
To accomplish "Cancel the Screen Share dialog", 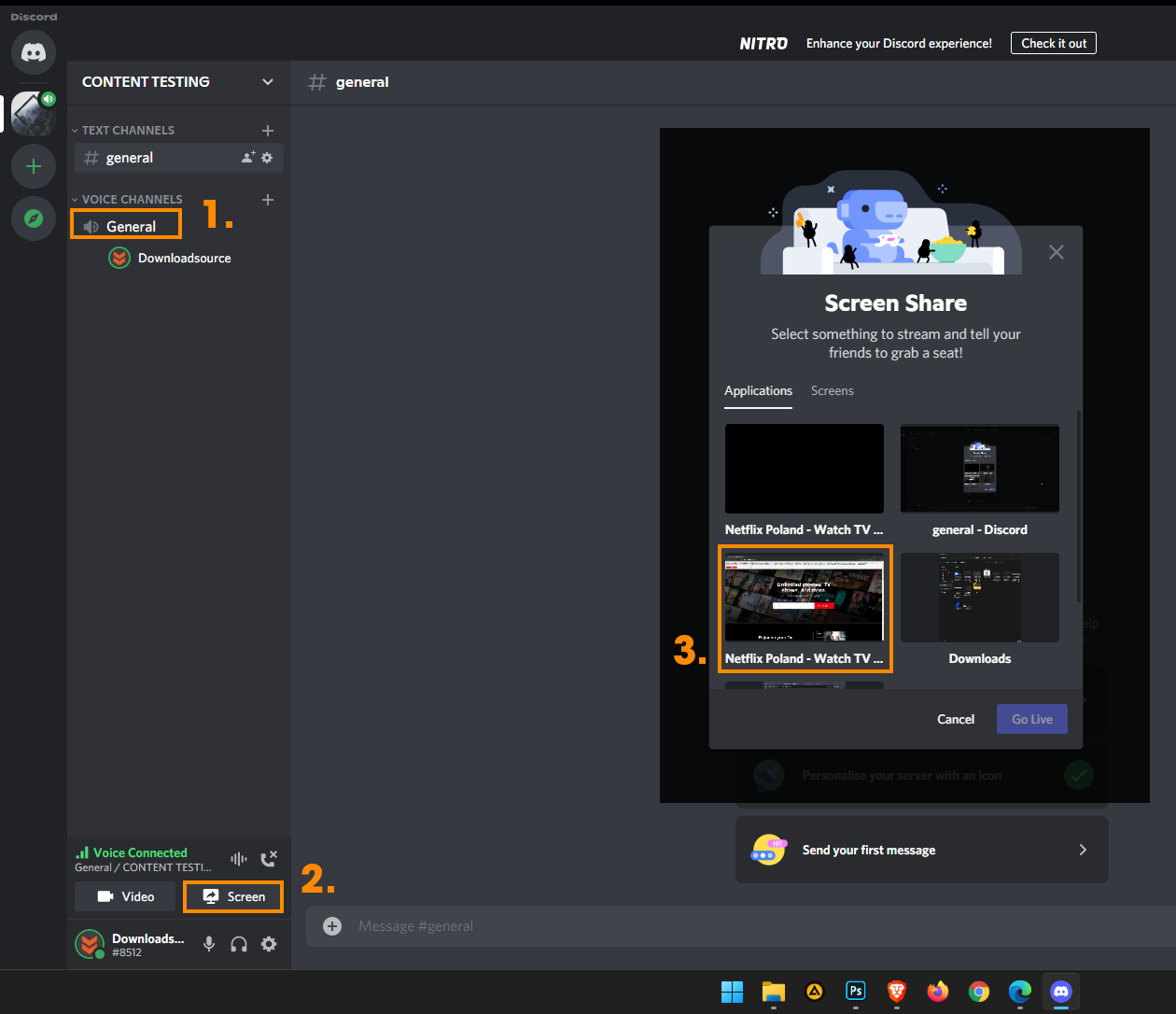I will tap(956, 719).
